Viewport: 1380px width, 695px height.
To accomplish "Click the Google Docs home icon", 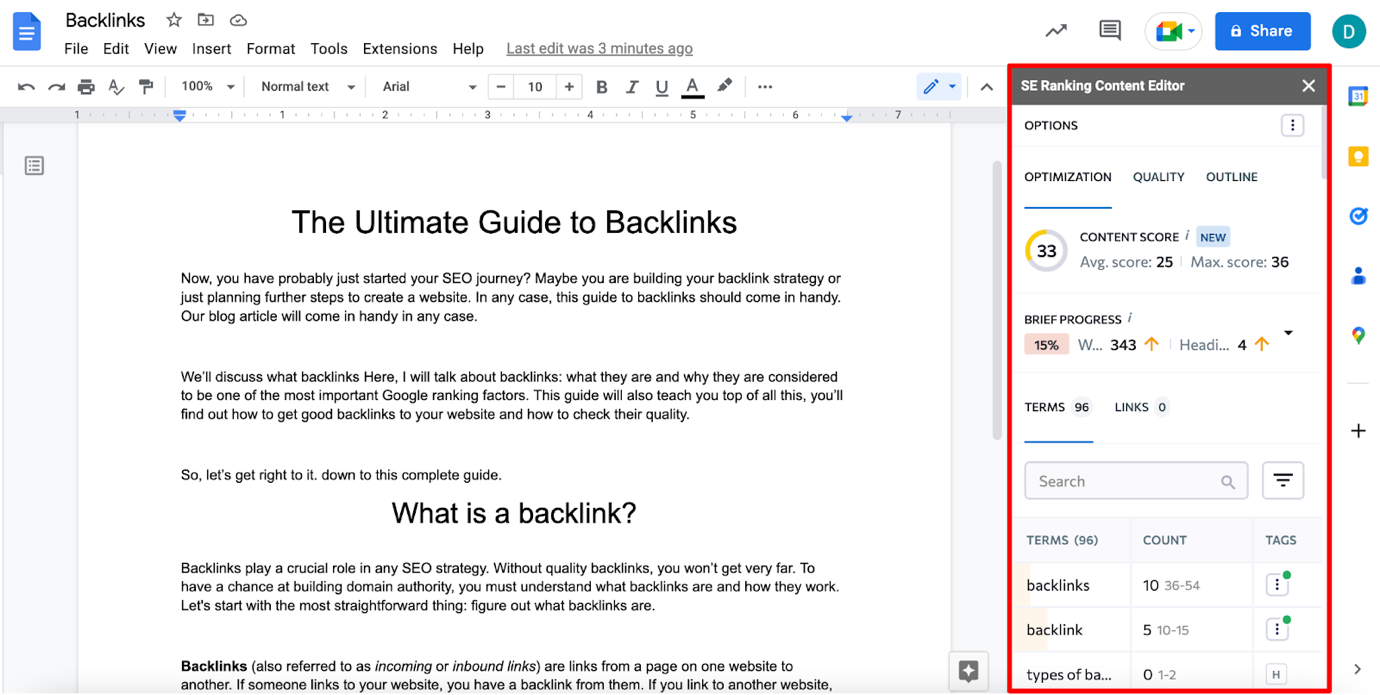I will (27, 31).
